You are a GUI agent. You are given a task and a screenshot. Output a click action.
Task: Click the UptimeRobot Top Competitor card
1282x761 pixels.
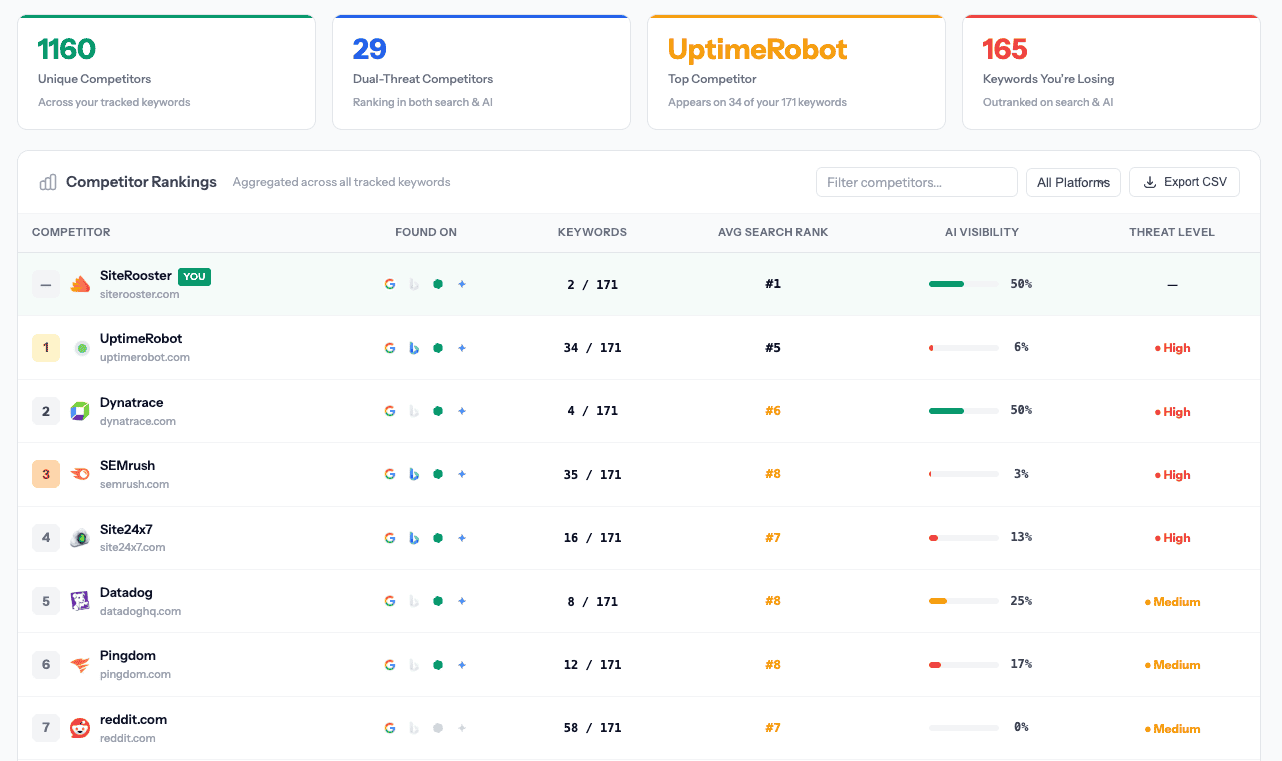click(x=796, y=72)
